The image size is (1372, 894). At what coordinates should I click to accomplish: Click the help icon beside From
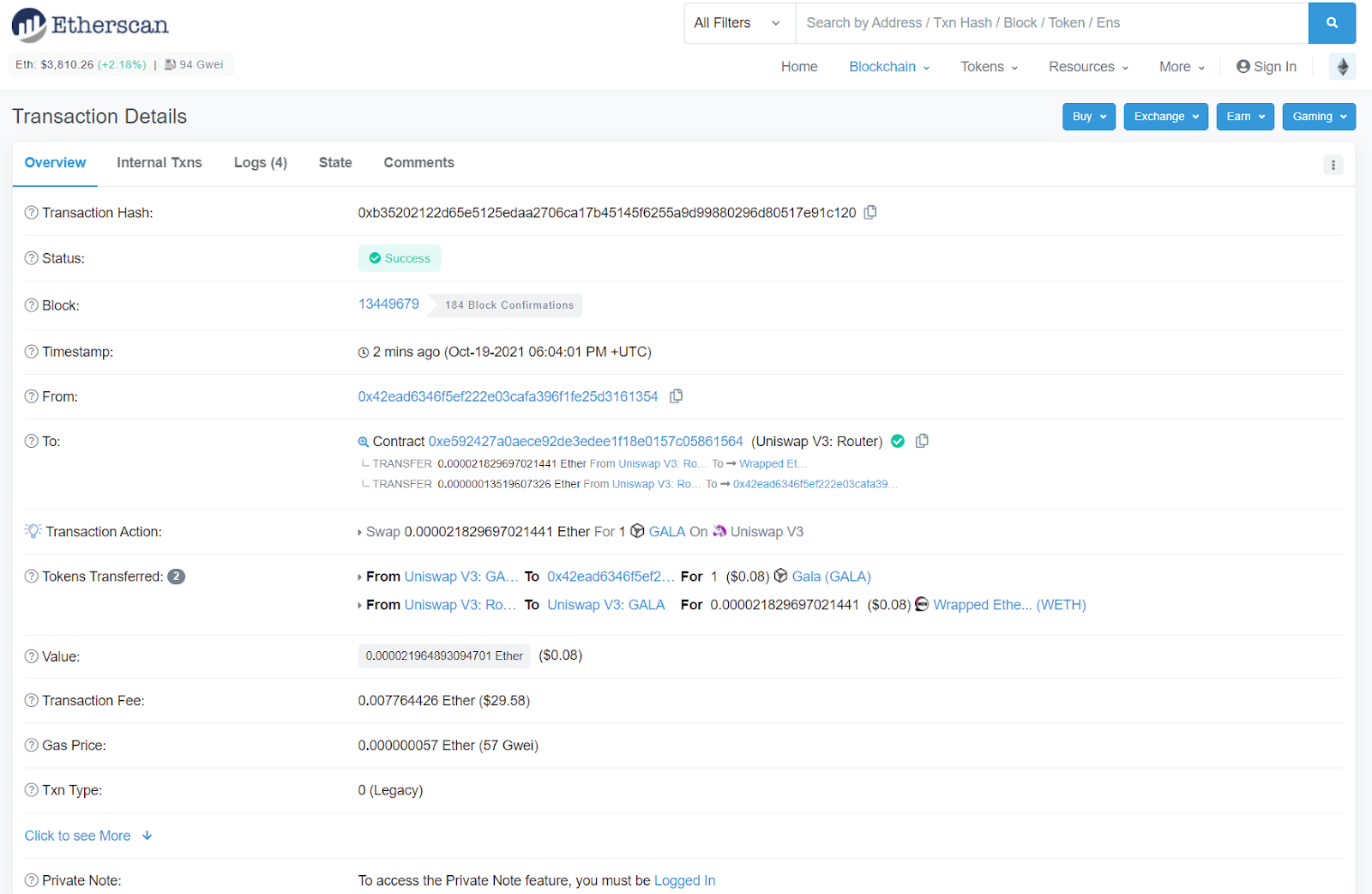pos(32,396)
